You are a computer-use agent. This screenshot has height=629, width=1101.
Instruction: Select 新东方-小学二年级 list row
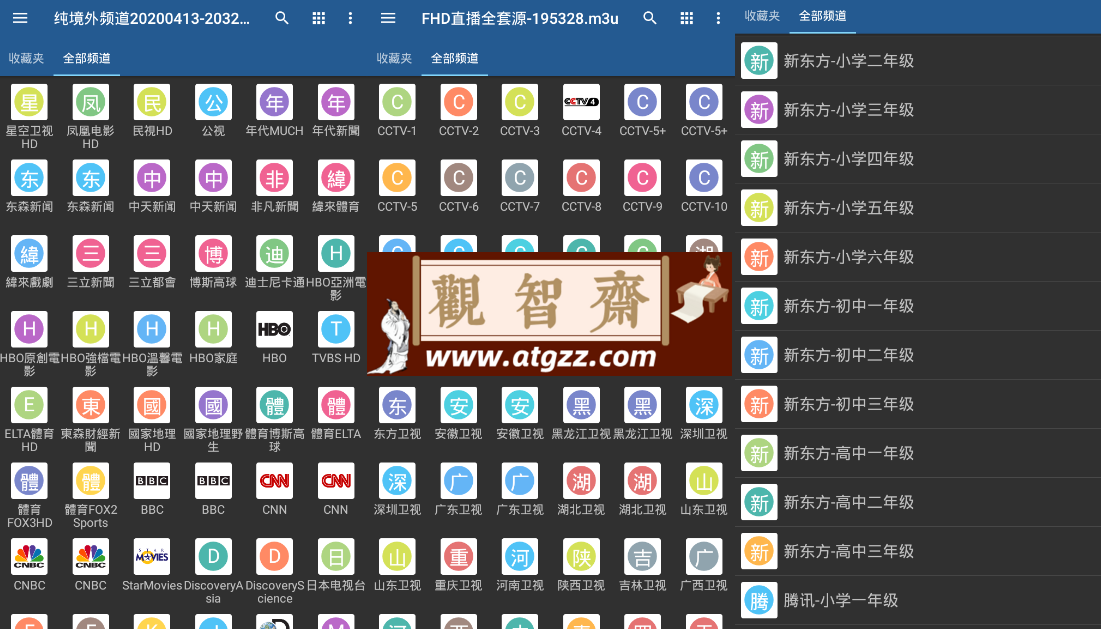(x=918, y=60)
